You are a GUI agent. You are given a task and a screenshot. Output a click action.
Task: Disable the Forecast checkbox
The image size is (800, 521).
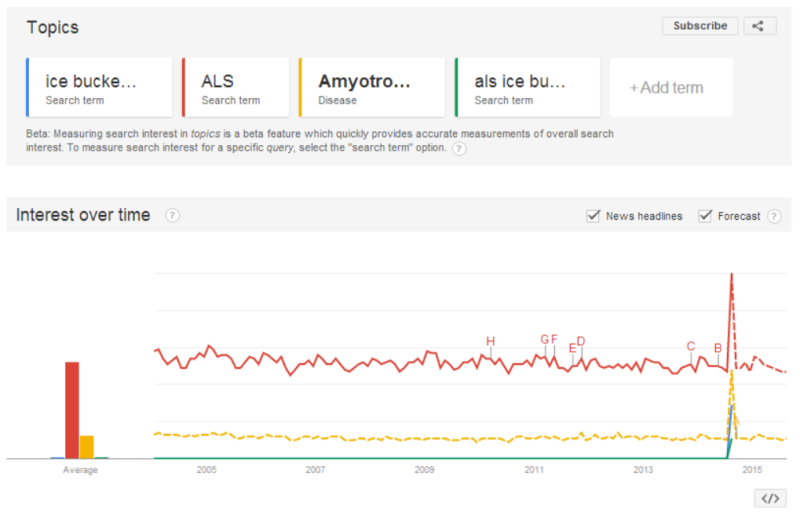[x=706, y=216]
